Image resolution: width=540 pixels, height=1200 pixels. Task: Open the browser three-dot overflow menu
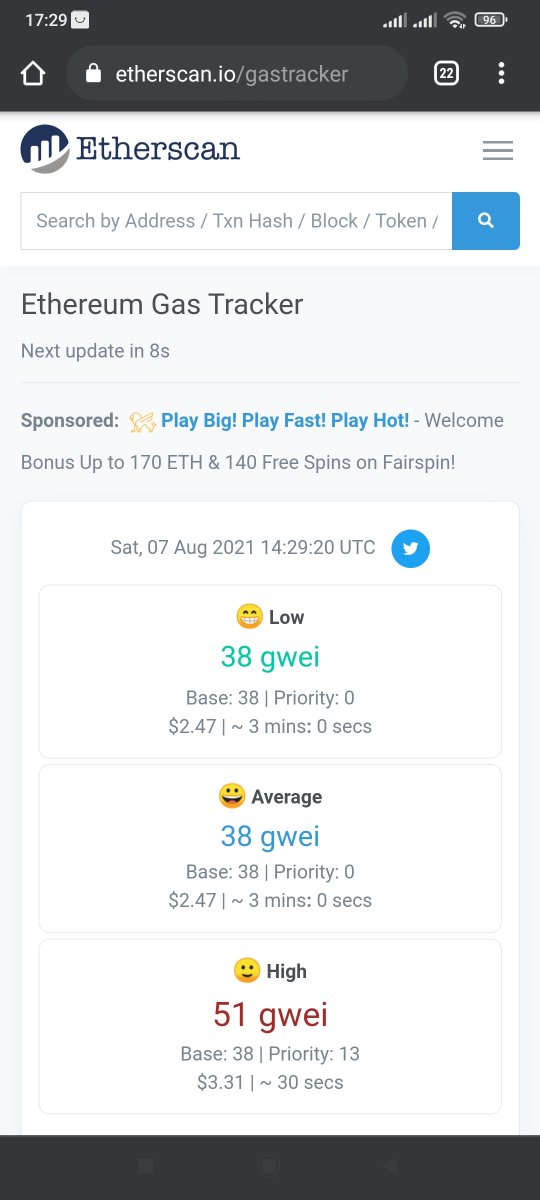click(x=501, y=74)
